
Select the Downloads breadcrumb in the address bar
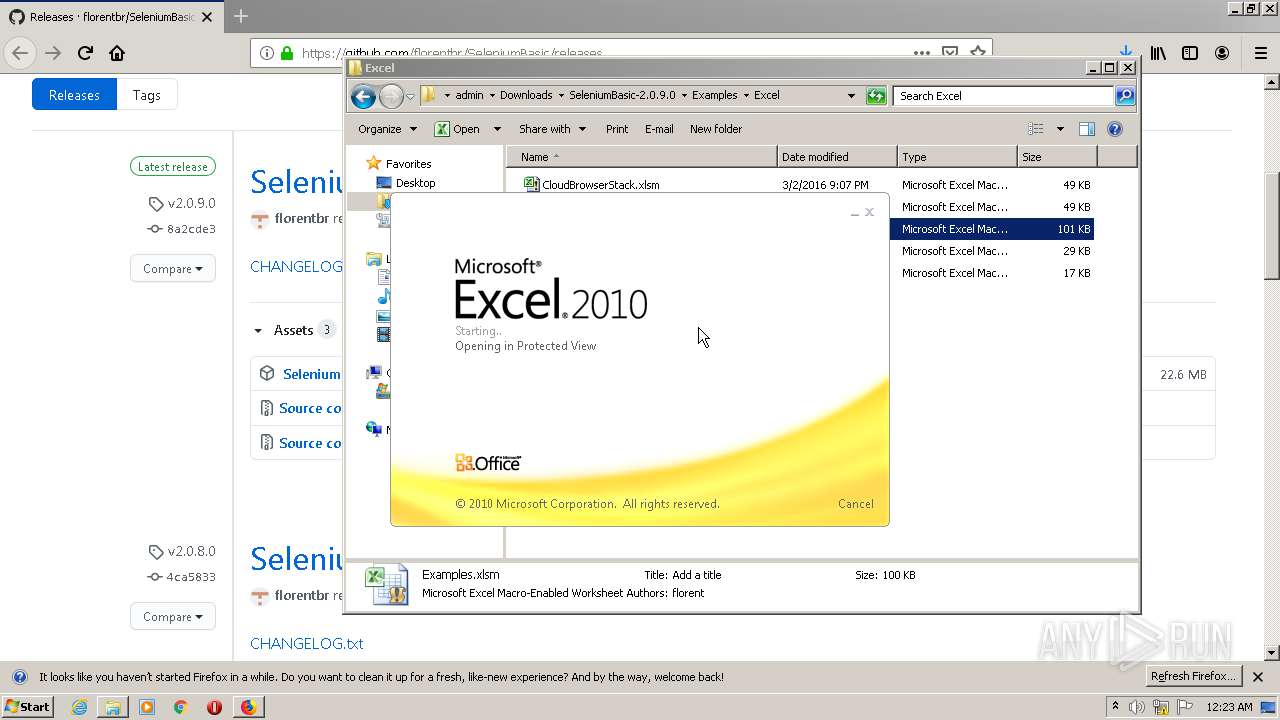click(526, 96)
